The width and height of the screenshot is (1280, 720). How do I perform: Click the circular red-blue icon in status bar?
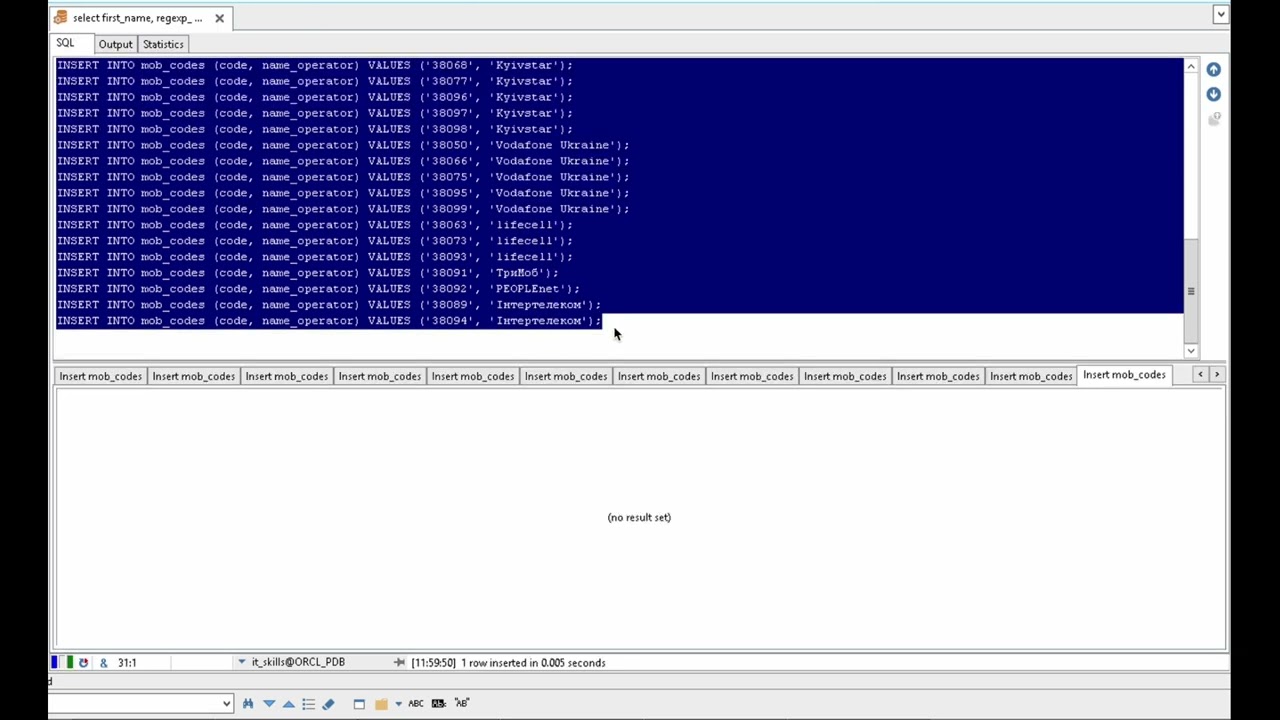click(x=83, y=662)
